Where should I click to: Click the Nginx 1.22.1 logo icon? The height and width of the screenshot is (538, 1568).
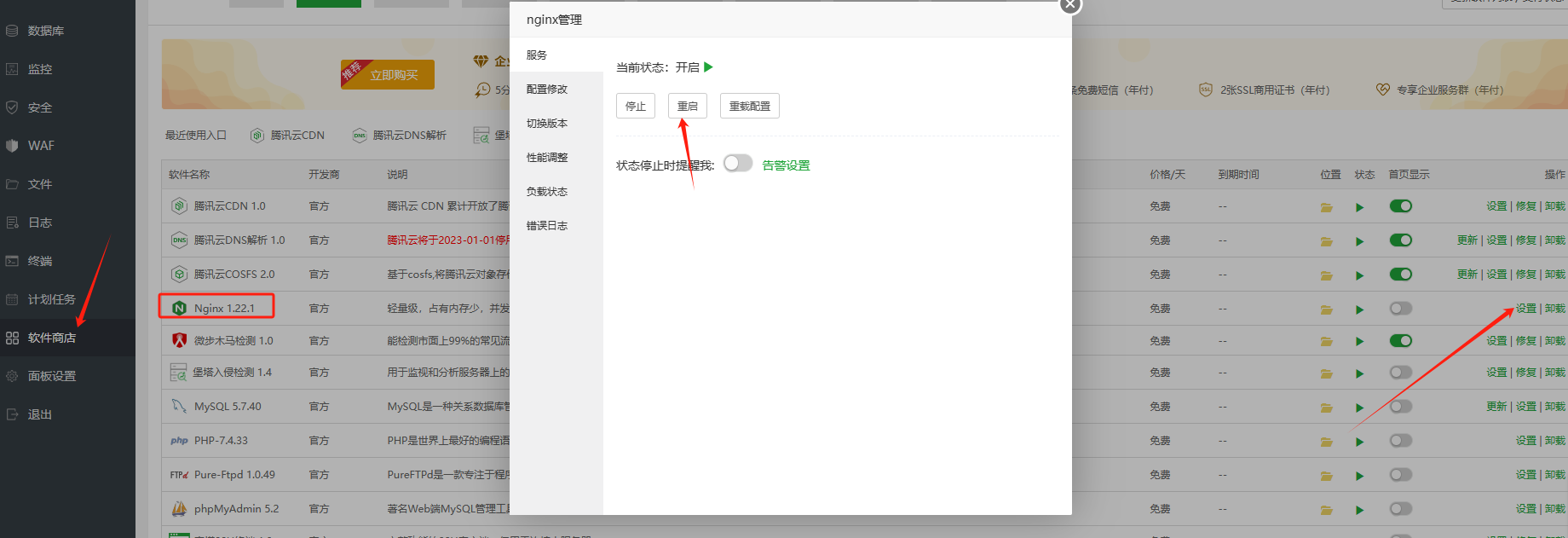point(179,308)
